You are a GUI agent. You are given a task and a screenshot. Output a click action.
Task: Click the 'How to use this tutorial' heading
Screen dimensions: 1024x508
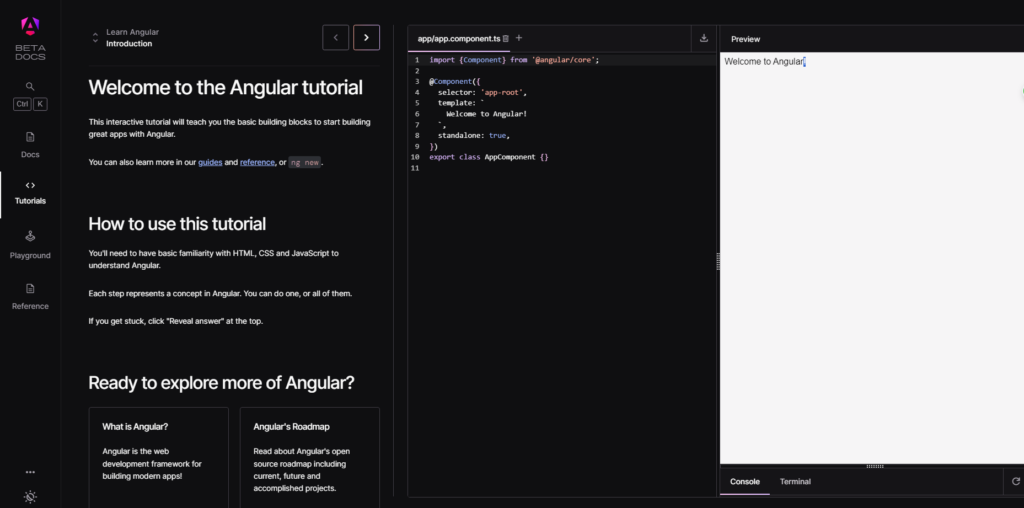[177, 224]
